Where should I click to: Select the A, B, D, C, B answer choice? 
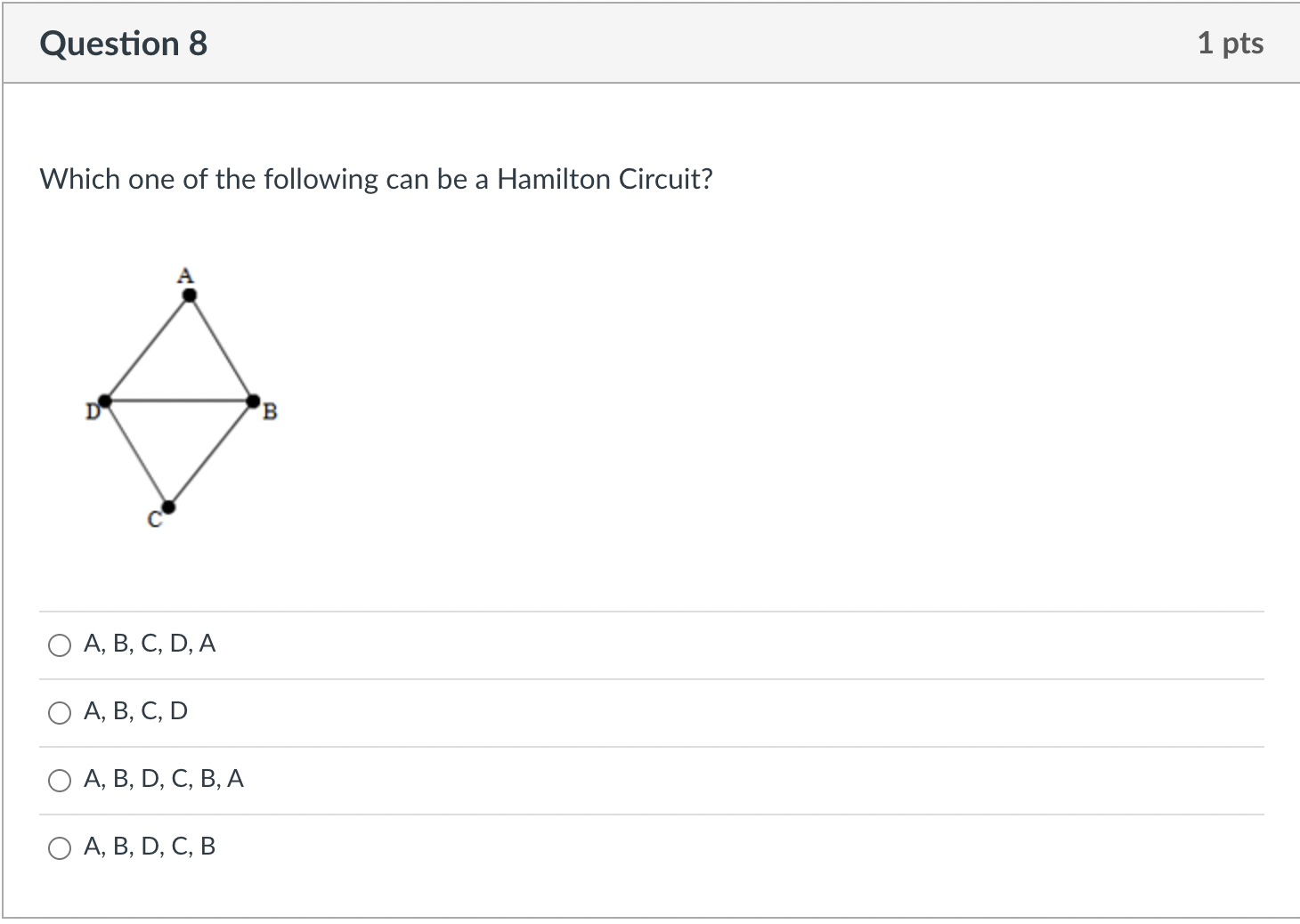click(59, 847)
